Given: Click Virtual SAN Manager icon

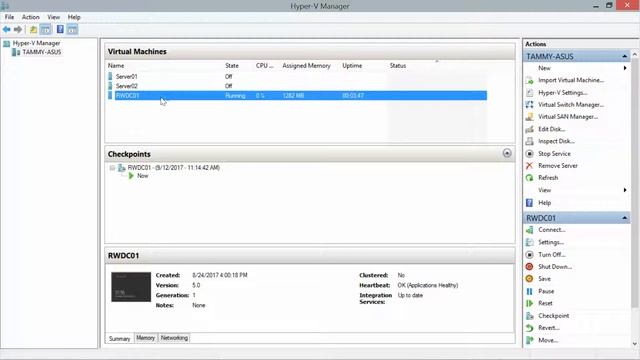Looking at the screenshot, I should (x=529, y=117).
